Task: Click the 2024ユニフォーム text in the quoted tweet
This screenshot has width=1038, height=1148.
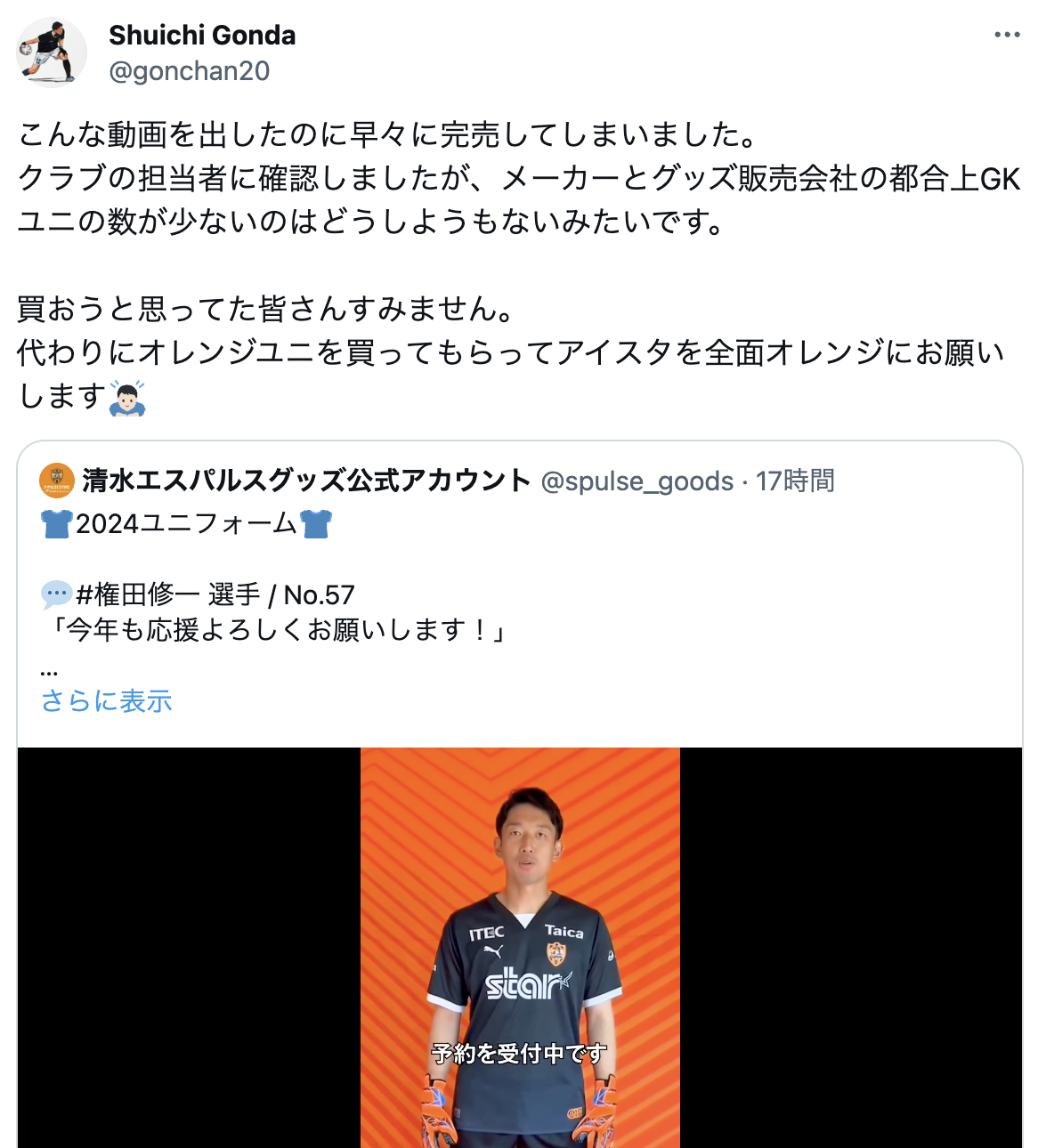Action: tap(186, 523)
